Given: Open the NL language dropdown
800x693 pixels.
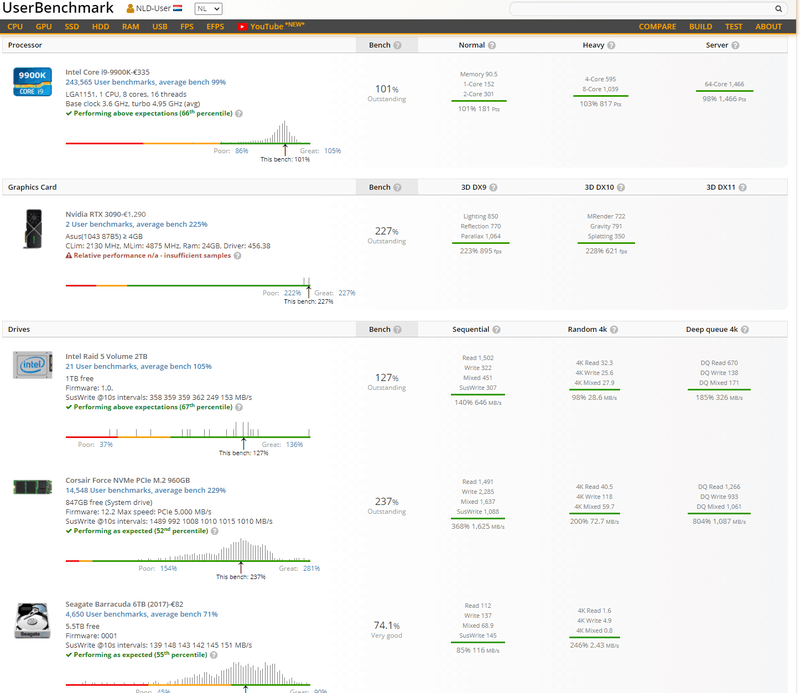Looking at the screenshot, I should tap(208, 9).
